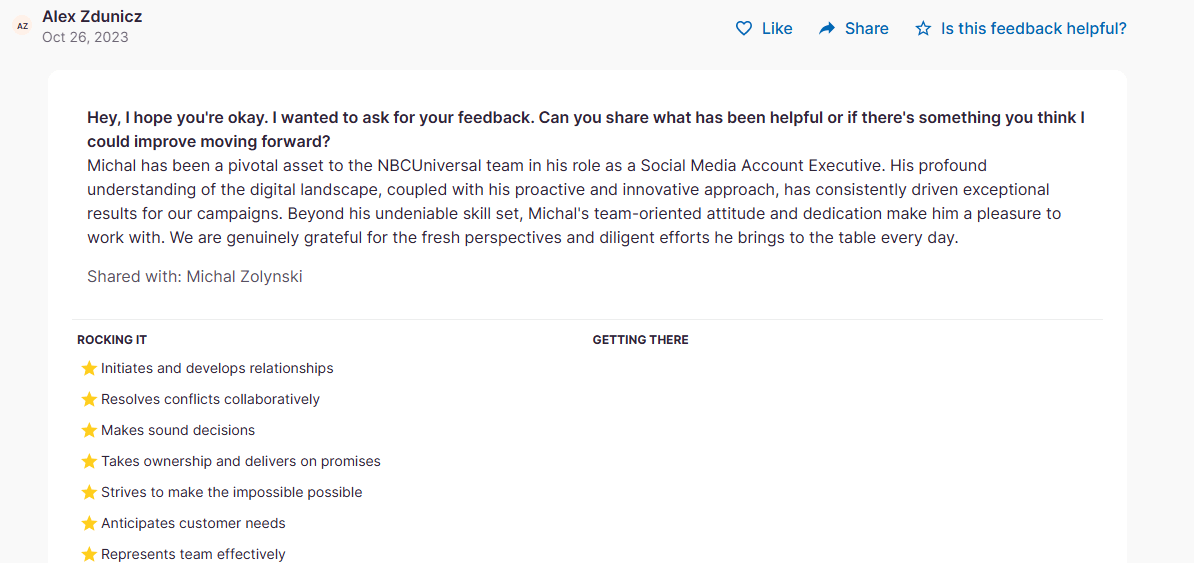
Task: Click star next to Resolves conflicts collaboratively
Action: click(89, 399)
